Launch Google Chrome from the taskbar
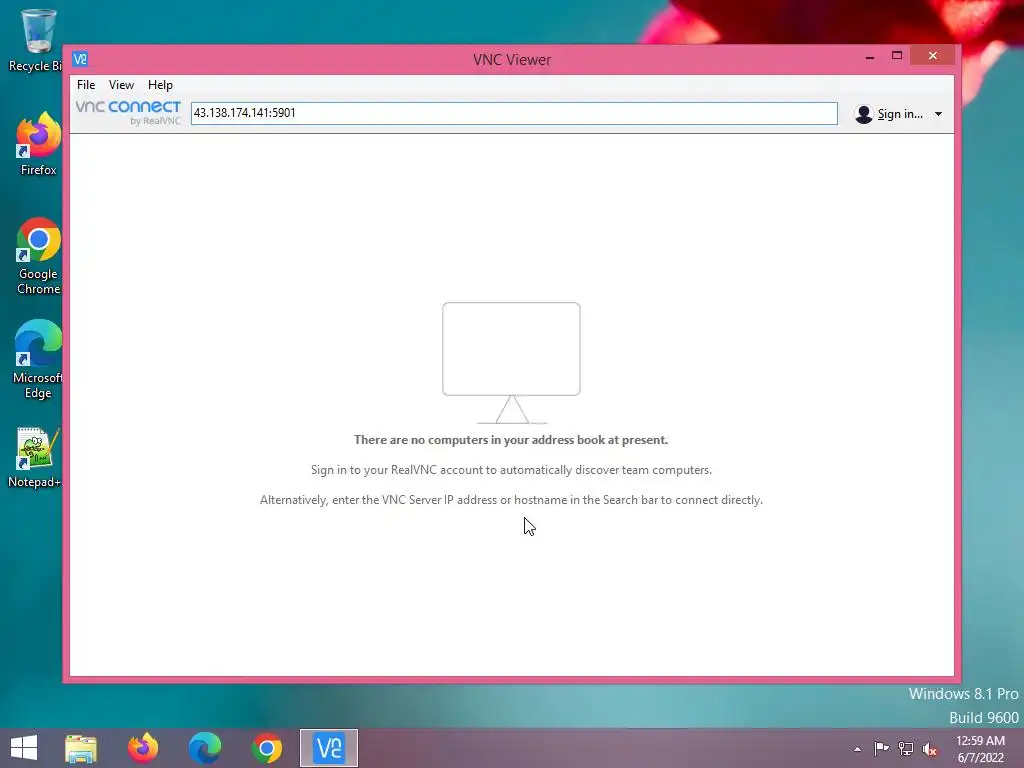Screen dimensions: 1024x768 266,748
